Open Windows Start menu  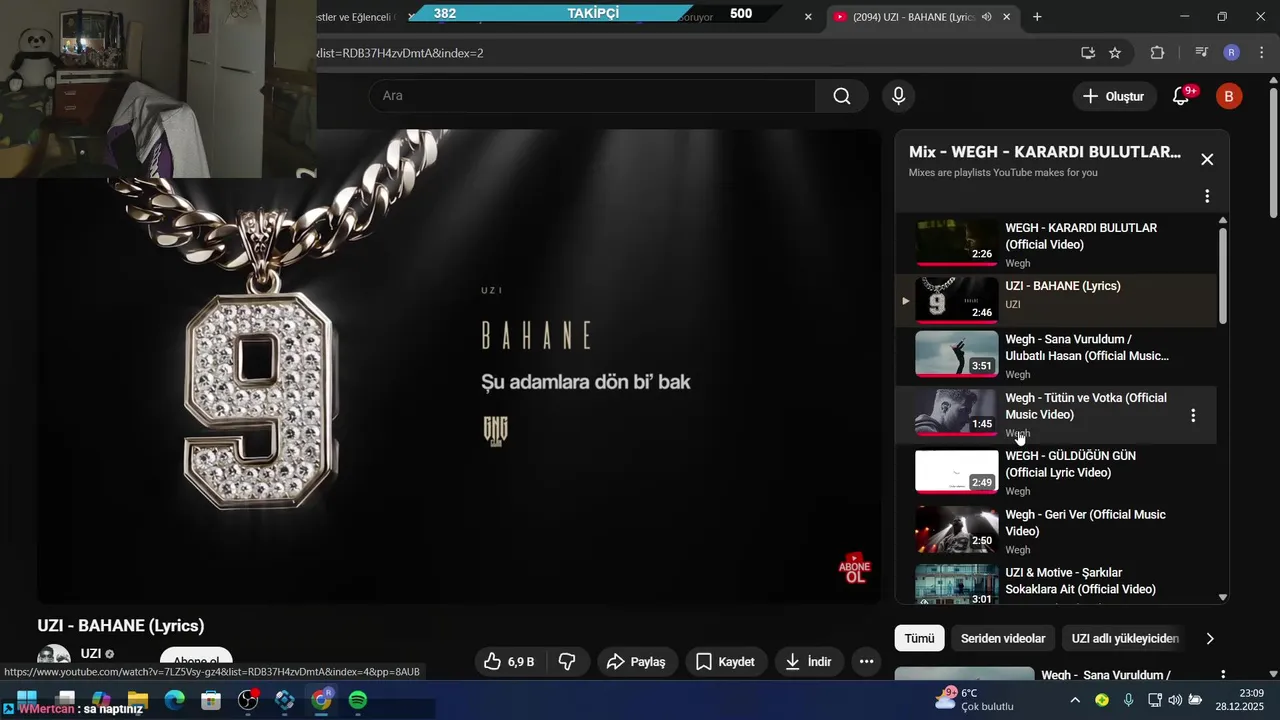(x=27, y=700)
